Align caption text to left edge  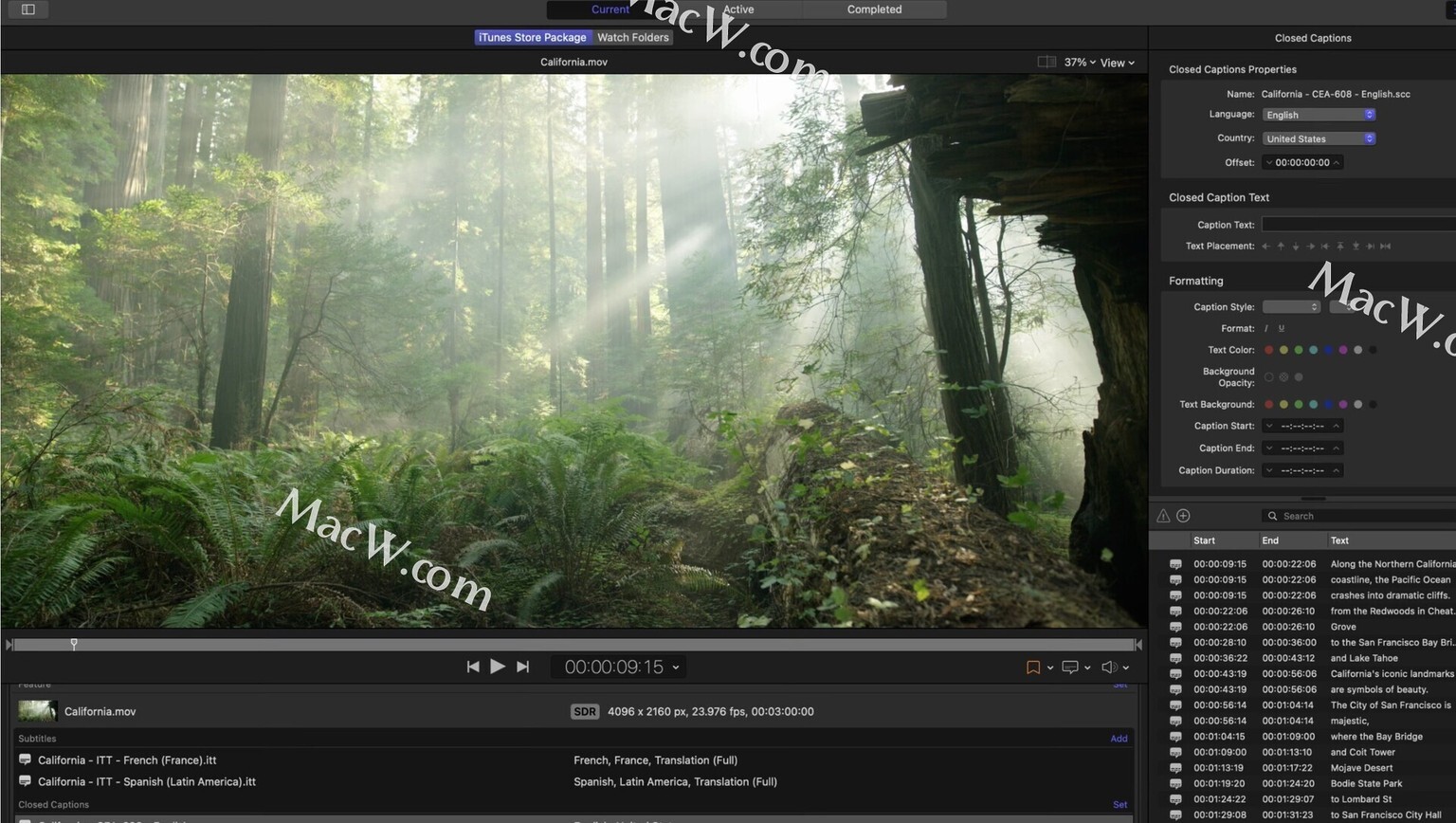pos(1325,247)
